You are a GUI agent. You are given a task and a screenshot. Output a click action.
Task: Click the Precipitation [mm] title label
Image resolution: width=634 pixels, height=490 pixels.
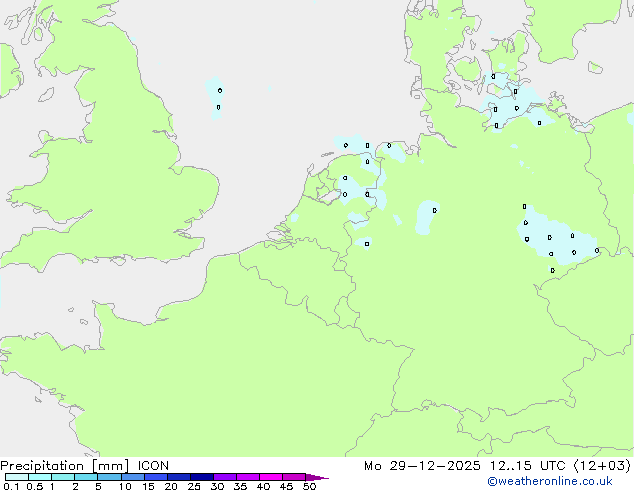coord(64,465)
